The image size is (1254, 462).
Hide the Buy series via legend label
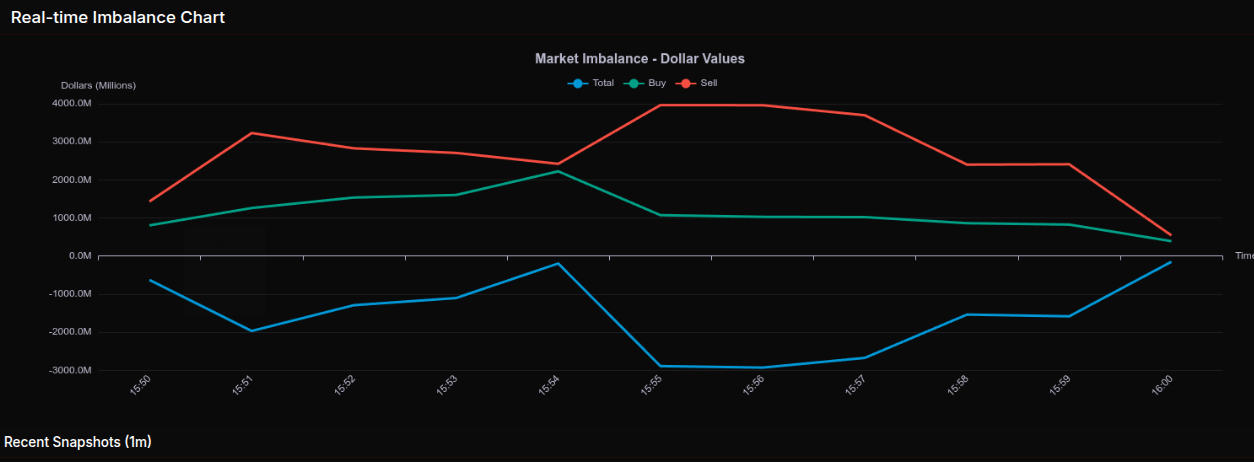[x=657, y=83]
